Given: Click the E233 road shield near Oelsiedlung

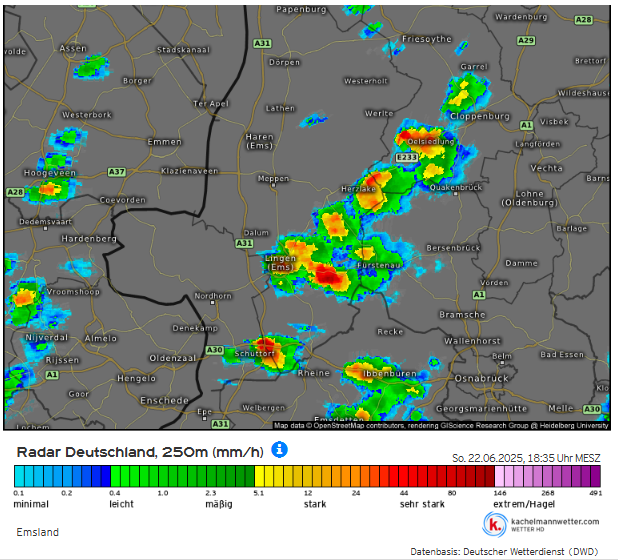Looking at the screenshot, I should click(x=406, y=158).
